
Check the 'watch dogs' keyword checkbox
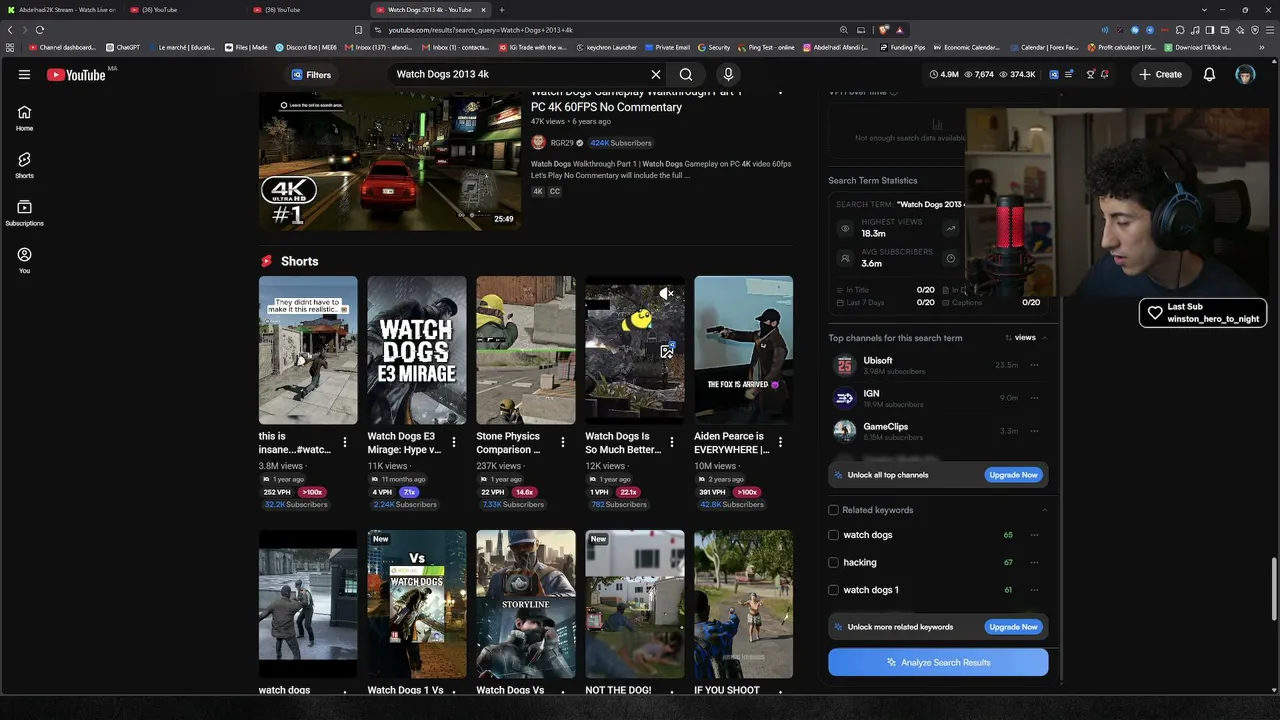833,535
